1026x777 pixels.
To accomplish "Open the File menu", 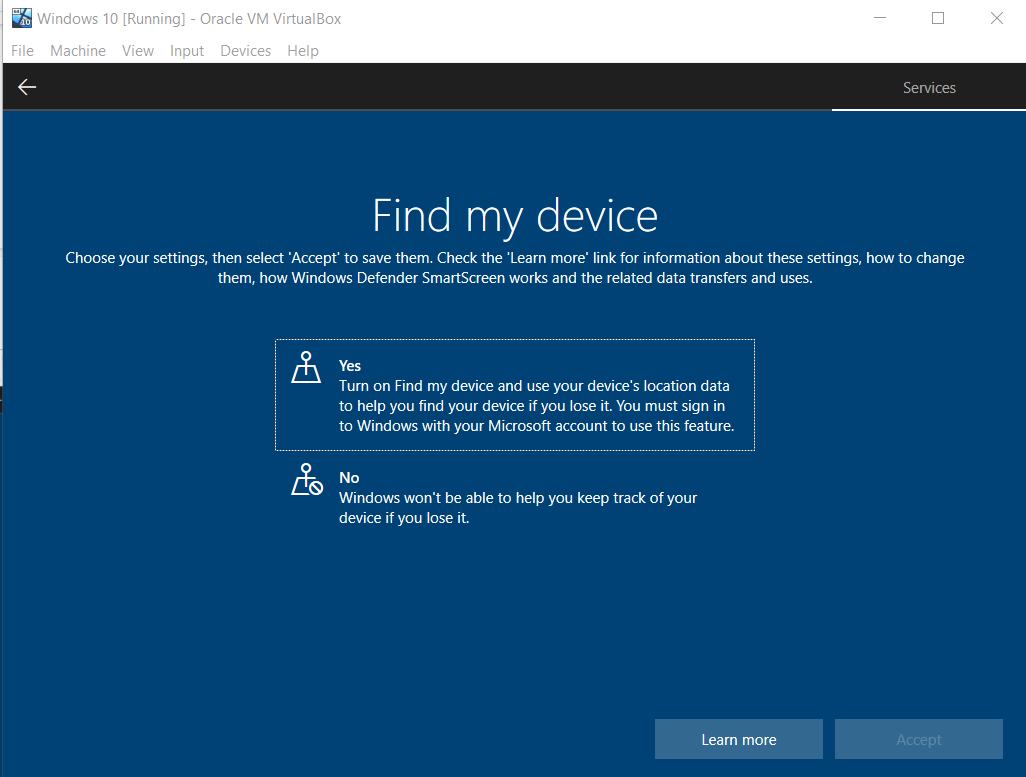I will [x=22, y=51].
